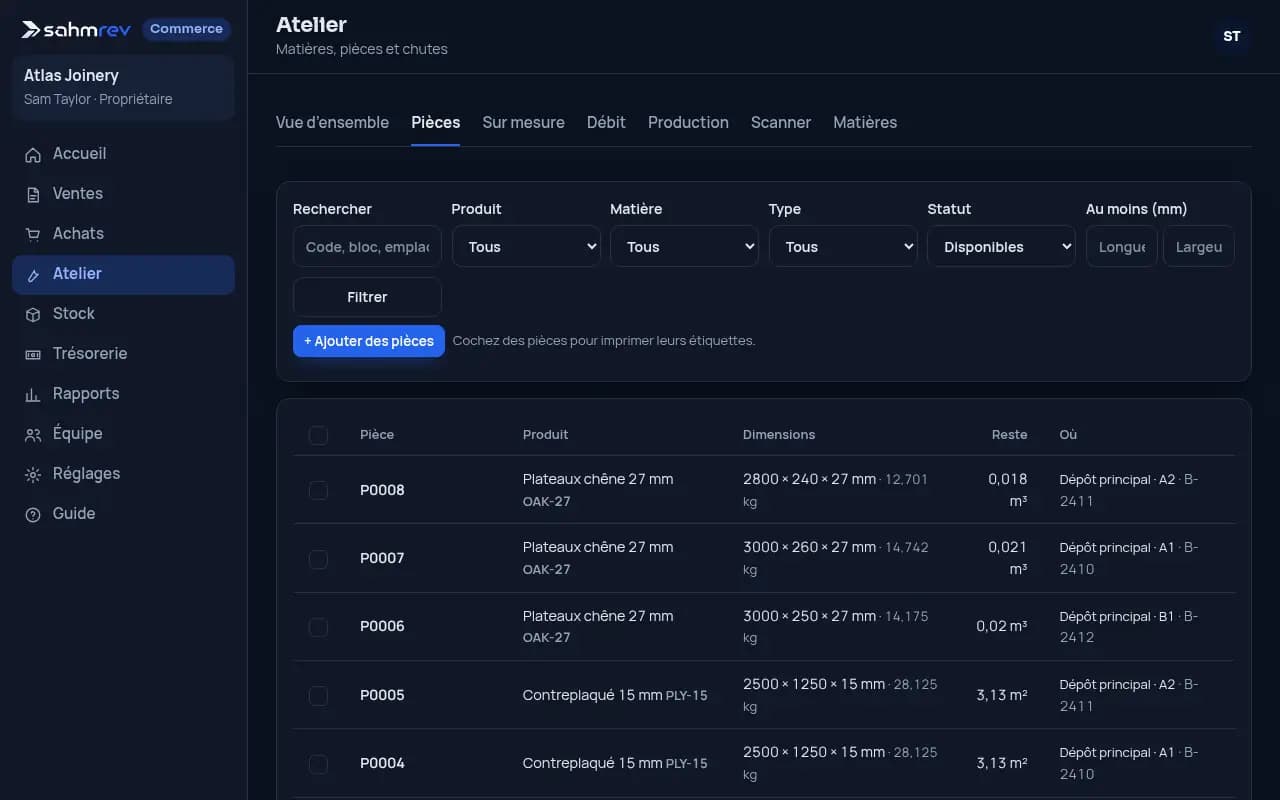Click the sahmrev logo icon
Screen dimensions: 1280x800
click(x=31, y=29)
